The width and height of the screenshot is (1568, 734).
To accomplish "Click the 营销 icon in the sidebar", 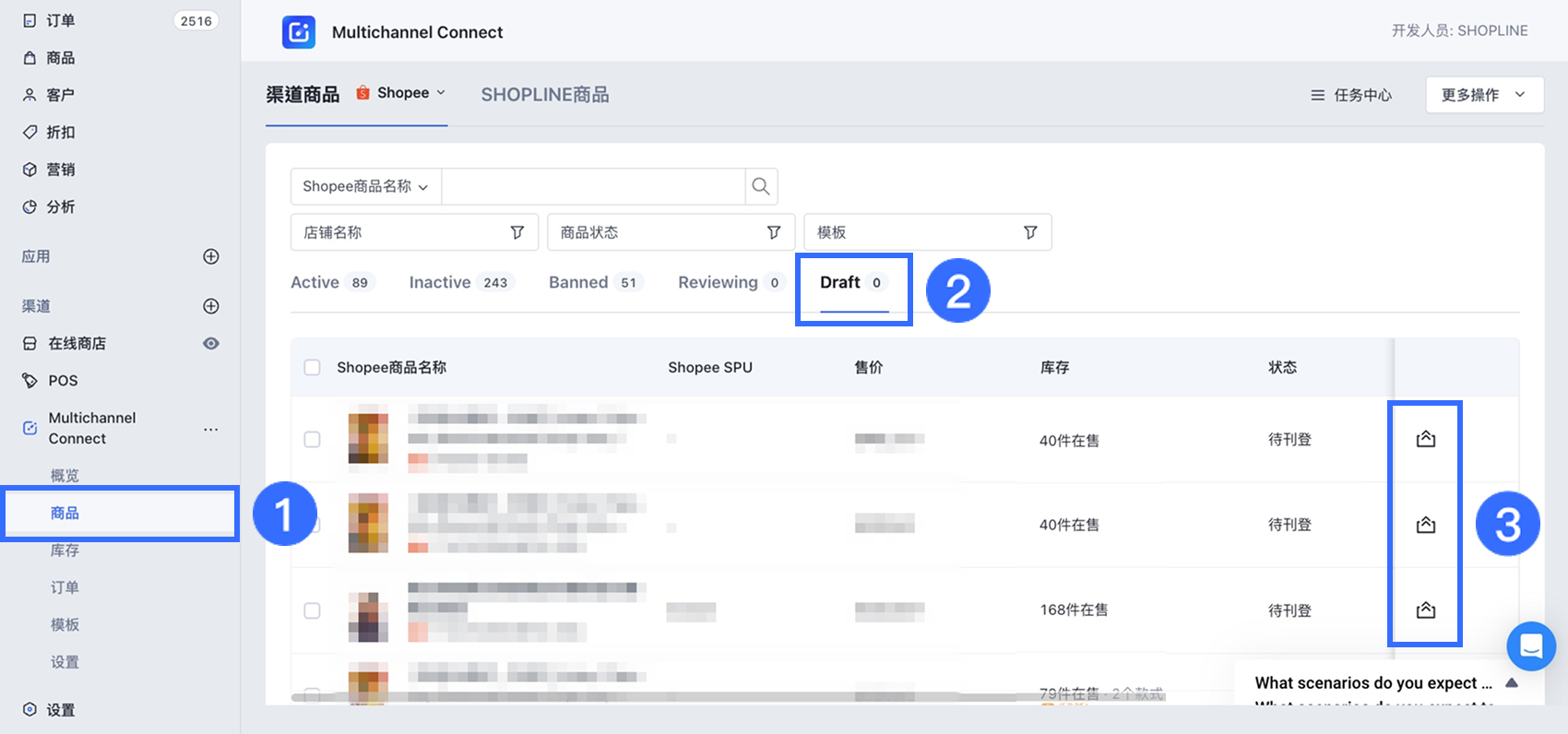I will 30,170.
